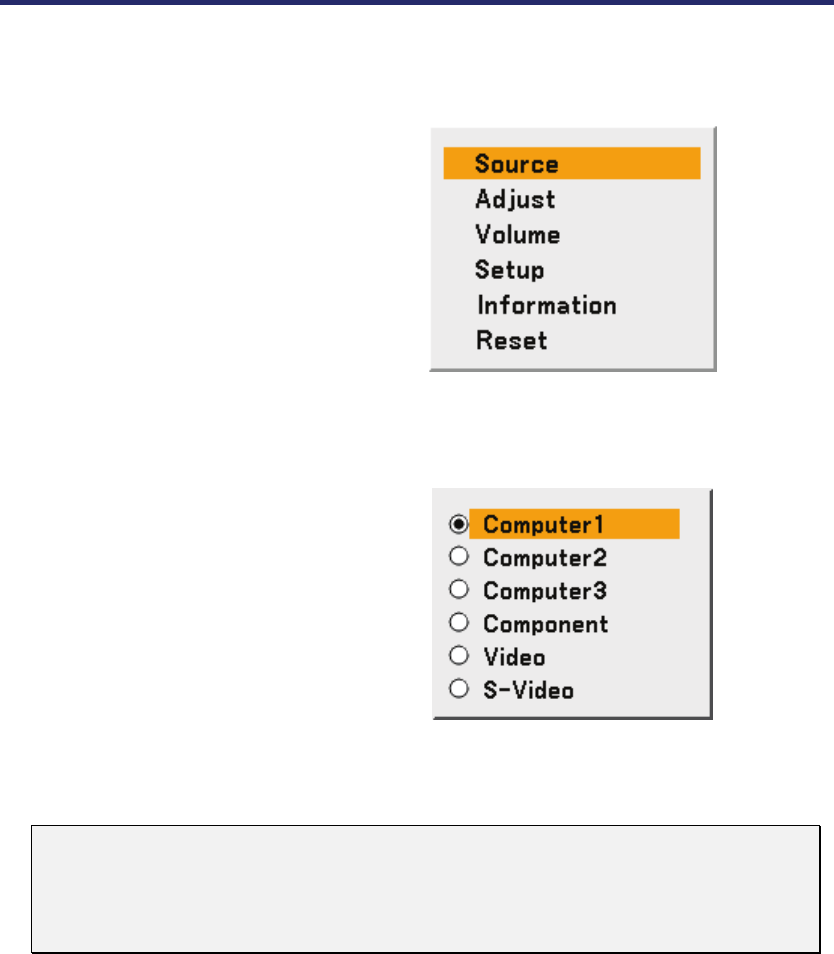The image size is (834, 954).
Task: Click the Computer3 label text
Action: click(x=545, y=590)
